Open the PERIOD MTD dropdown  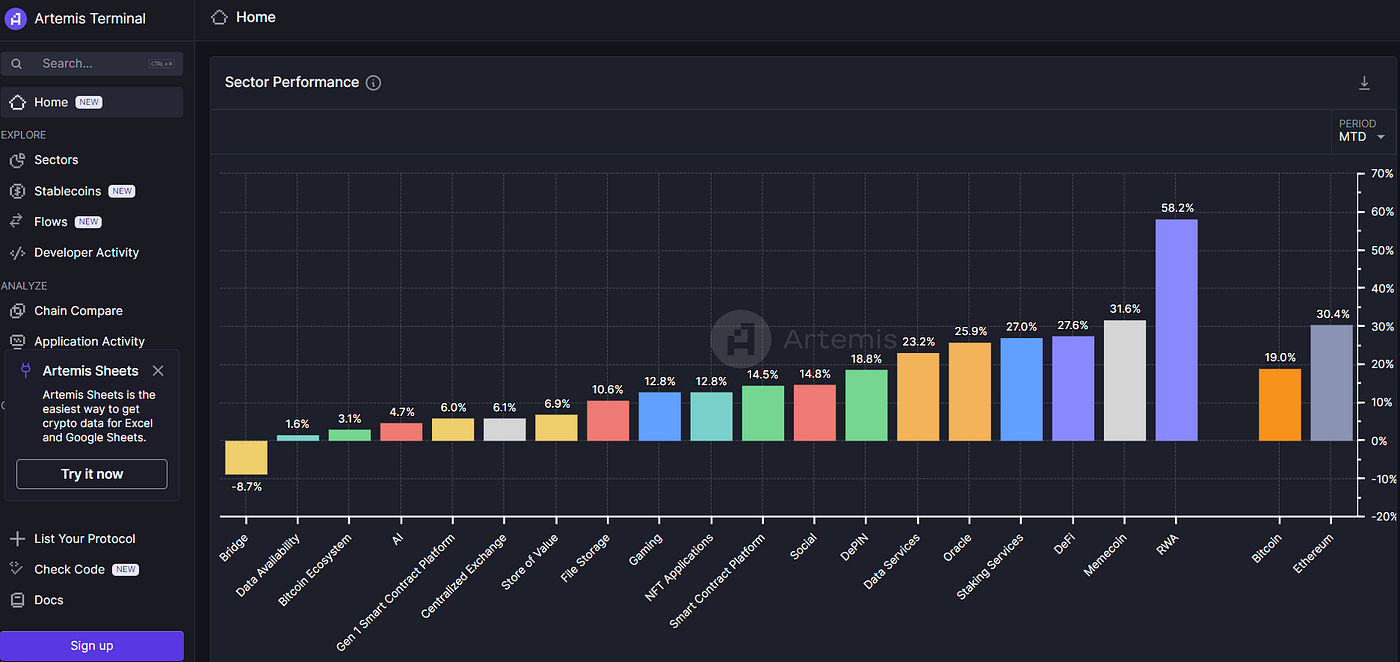[x=1362, y=131]
